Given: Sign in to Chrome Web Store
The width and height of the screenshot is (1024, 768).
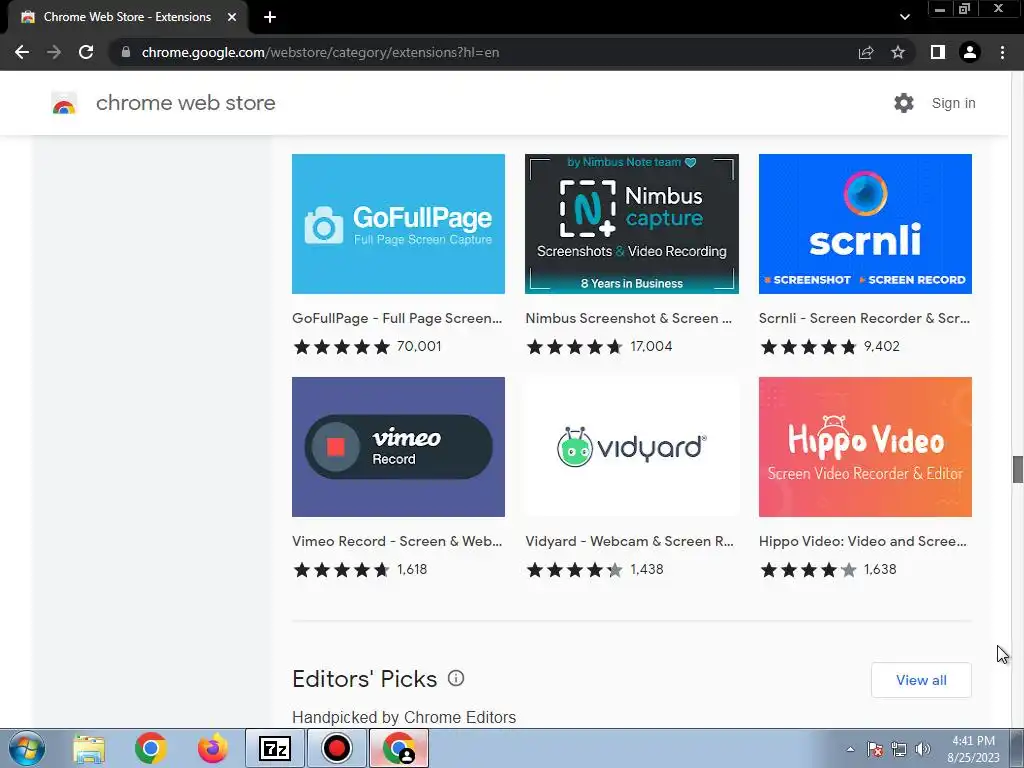Looking at the screenshot, I should (x=953, y=103).
